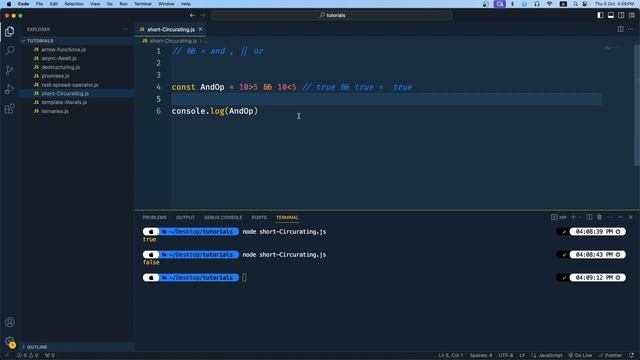Open the Source Control view
640x360 pixels.
pos(9,70)
